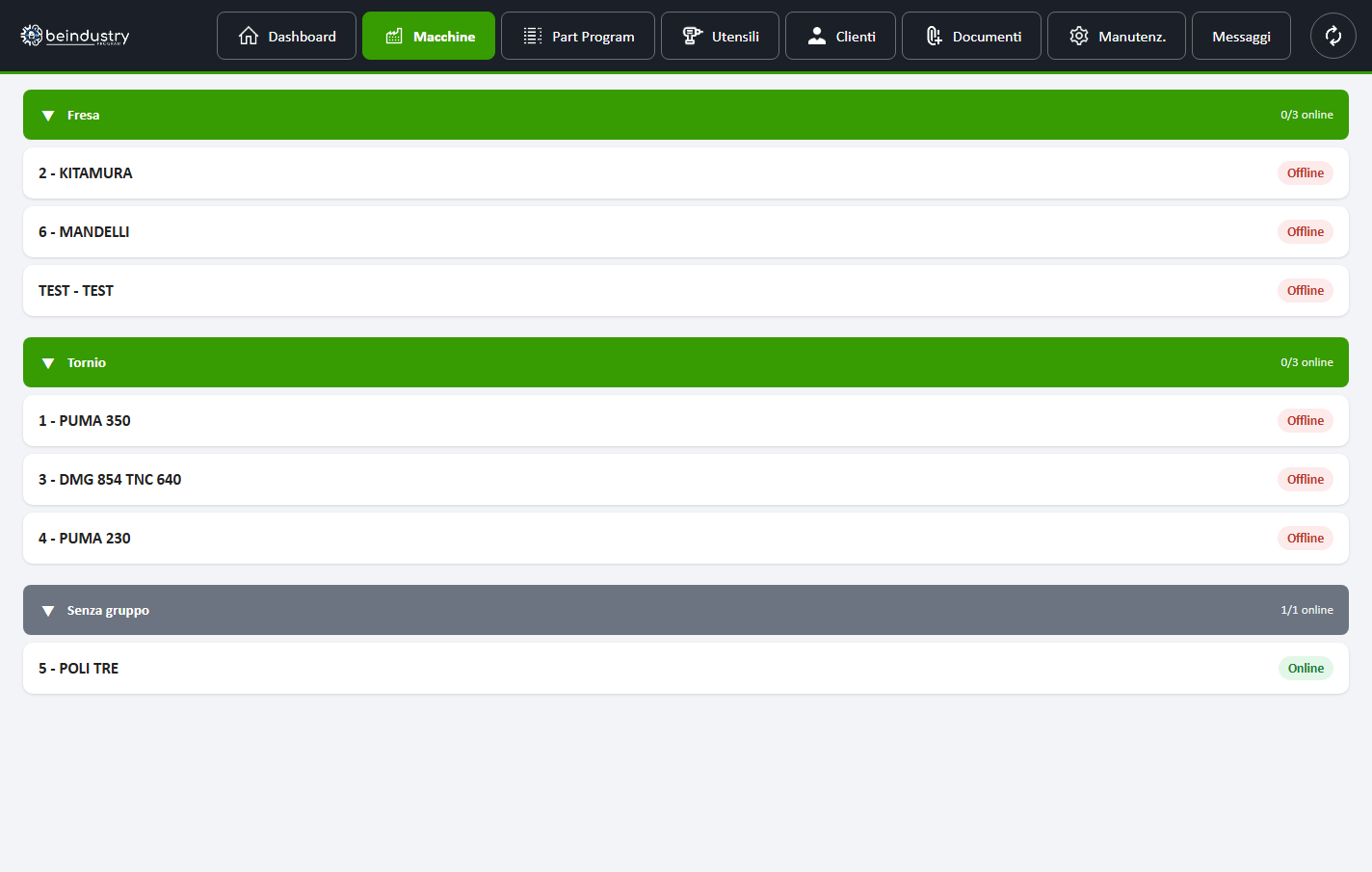Open the Utensili label in navigation
The image size is (1372, 872).
click(735, 37)
